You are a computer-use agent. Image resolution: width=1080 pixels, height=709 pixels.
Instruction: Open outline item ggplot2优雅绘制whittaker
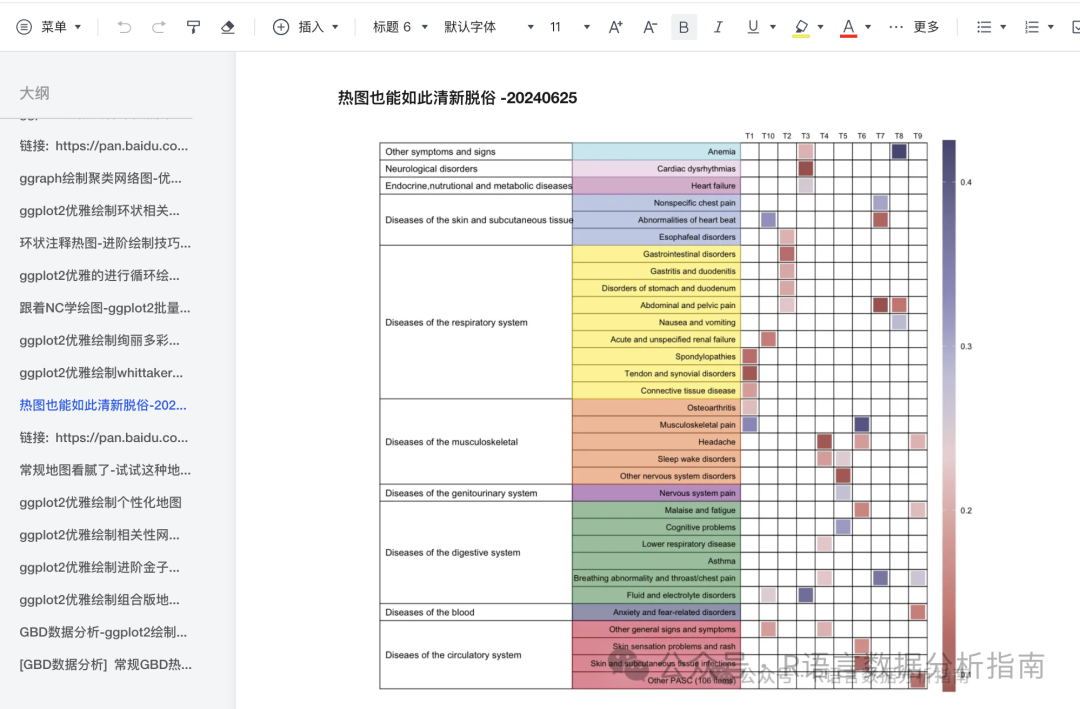(x=101, y=373)
